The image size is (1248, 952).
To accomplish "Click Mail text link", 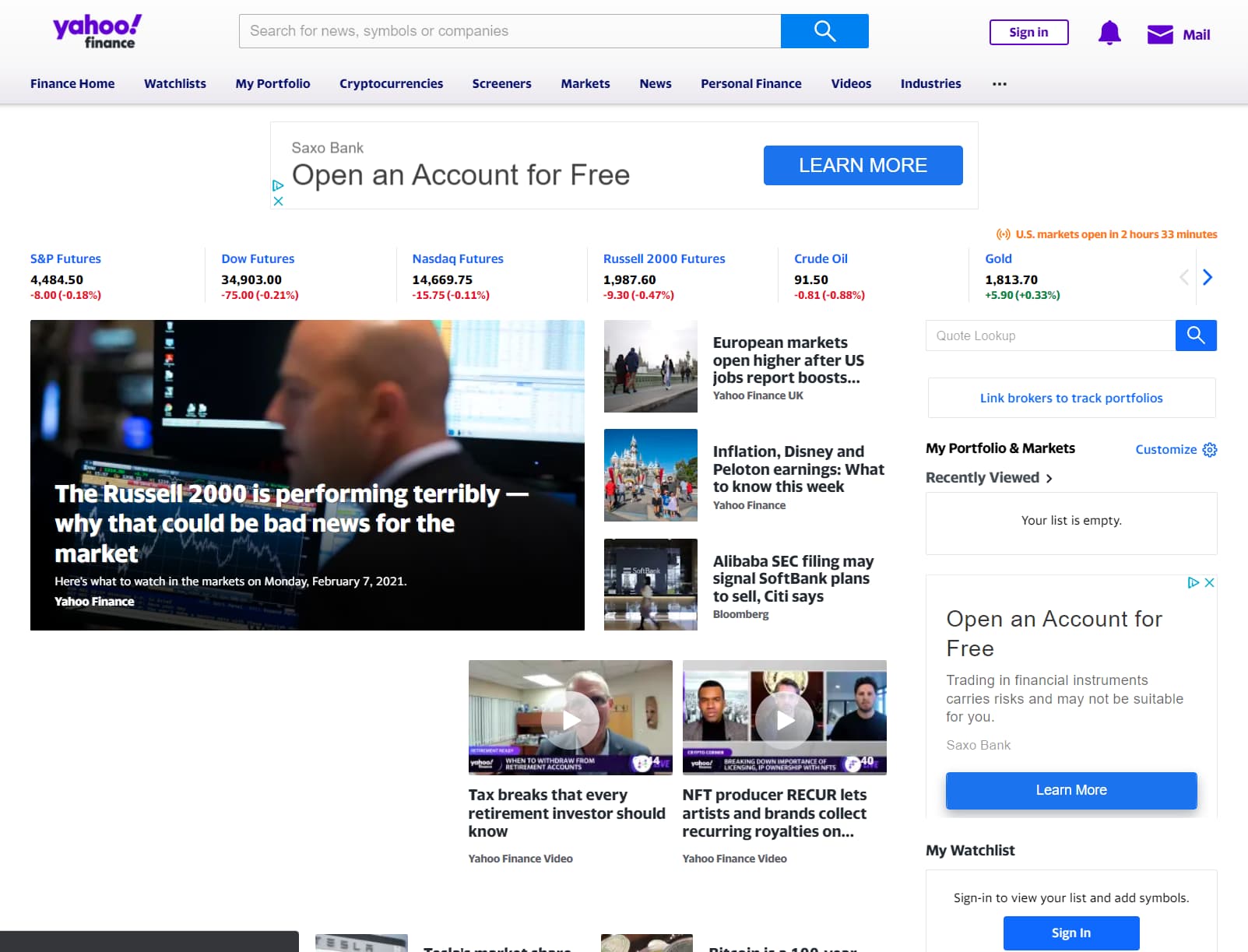I will coord(1196,35).
